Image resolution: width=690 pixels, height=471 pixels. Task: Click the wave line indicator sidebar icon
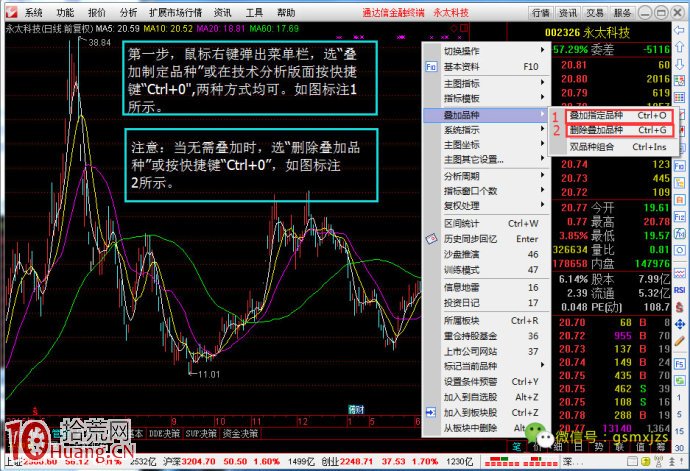pyautogui.click(x=679, y=273)
